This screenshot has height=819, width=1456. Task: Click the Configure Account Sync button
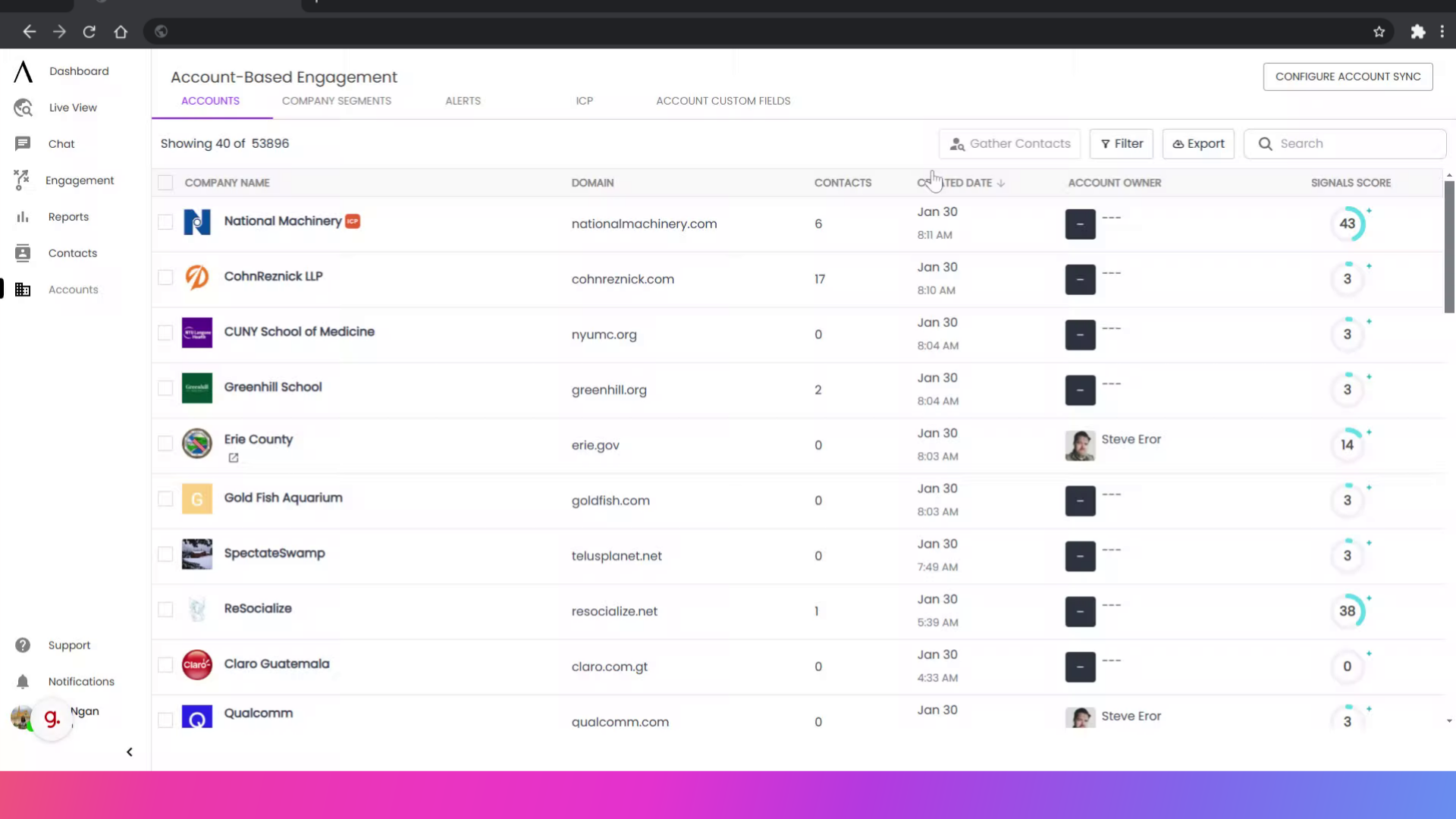[x=1348, y=76]
